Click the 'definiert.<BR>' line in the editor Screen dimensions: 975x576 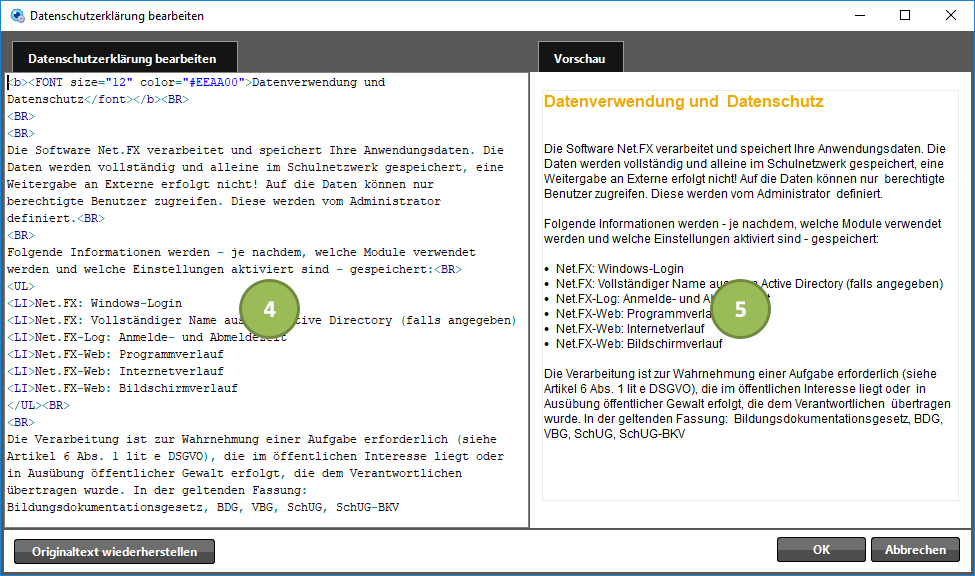56,218
